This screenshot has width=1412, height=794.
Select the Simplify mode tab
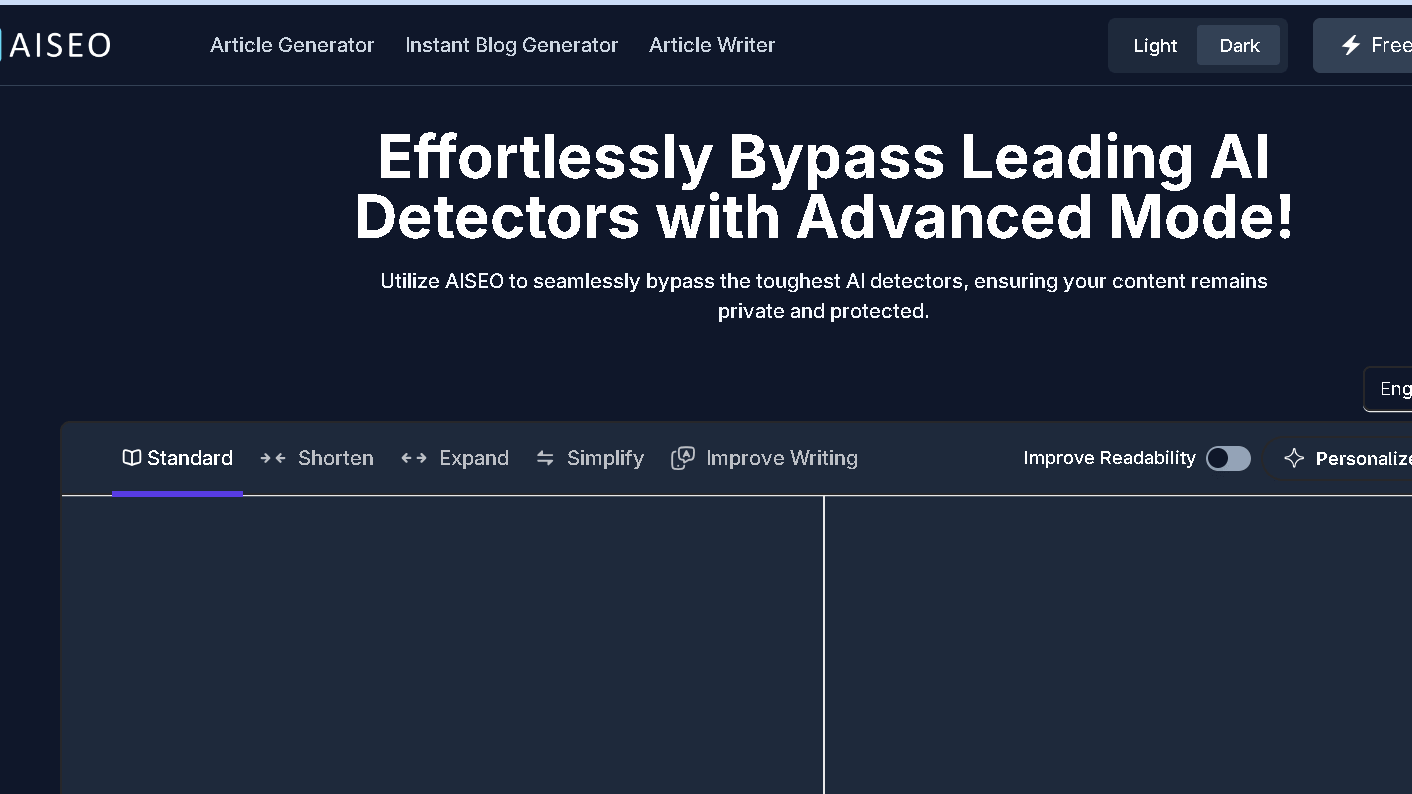(590, 458)
